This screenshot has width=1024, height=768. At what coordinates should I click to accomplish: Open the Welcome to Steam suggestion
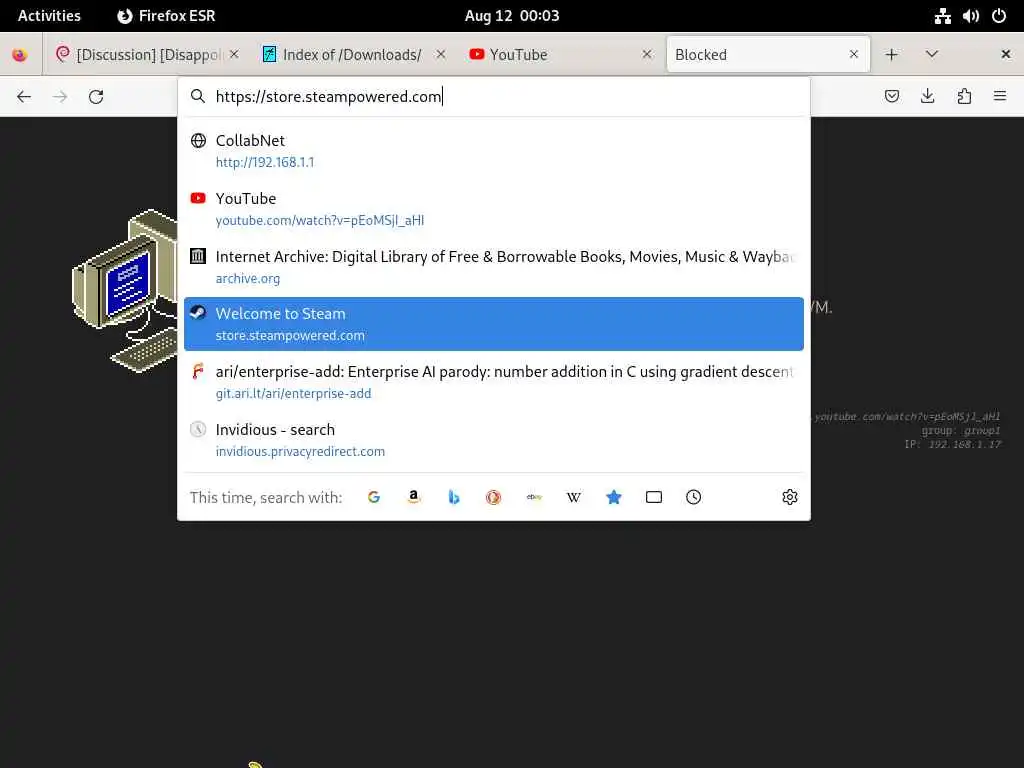494,324
